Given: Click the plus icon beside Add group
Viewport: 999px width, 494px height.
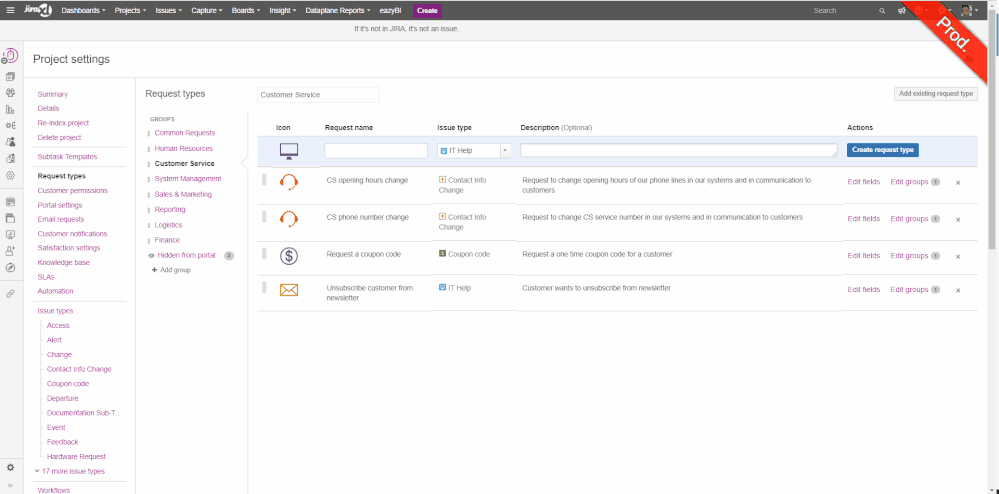Looking at the screenshot, I should (x=154, y=270).
